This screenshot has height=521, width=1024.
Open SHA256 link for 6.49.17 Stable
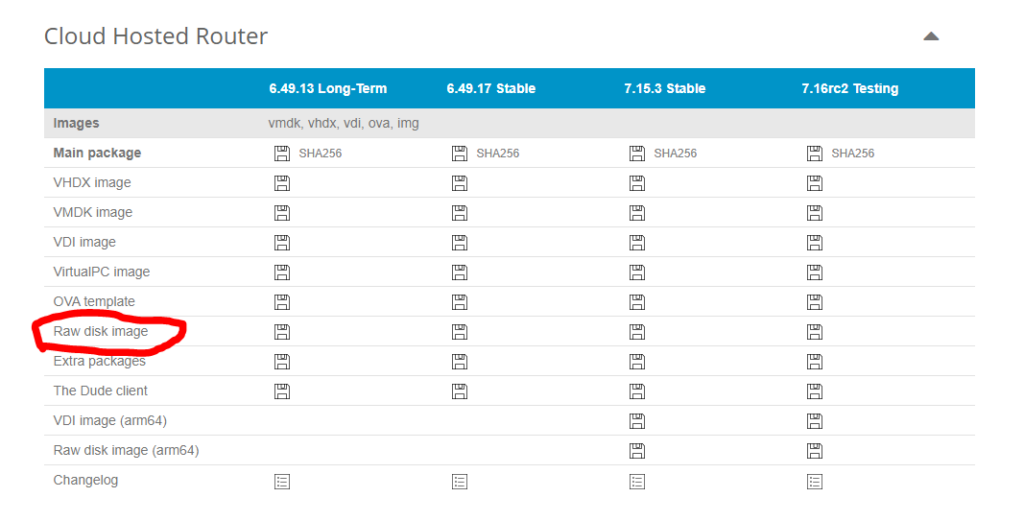click(498, 153)
